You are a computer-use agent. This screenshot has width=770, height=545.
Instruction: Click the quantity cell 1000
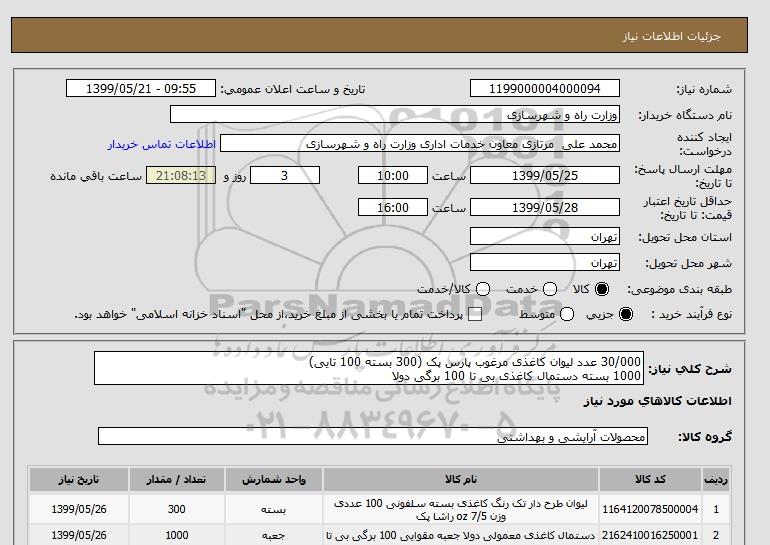point(176,535)
